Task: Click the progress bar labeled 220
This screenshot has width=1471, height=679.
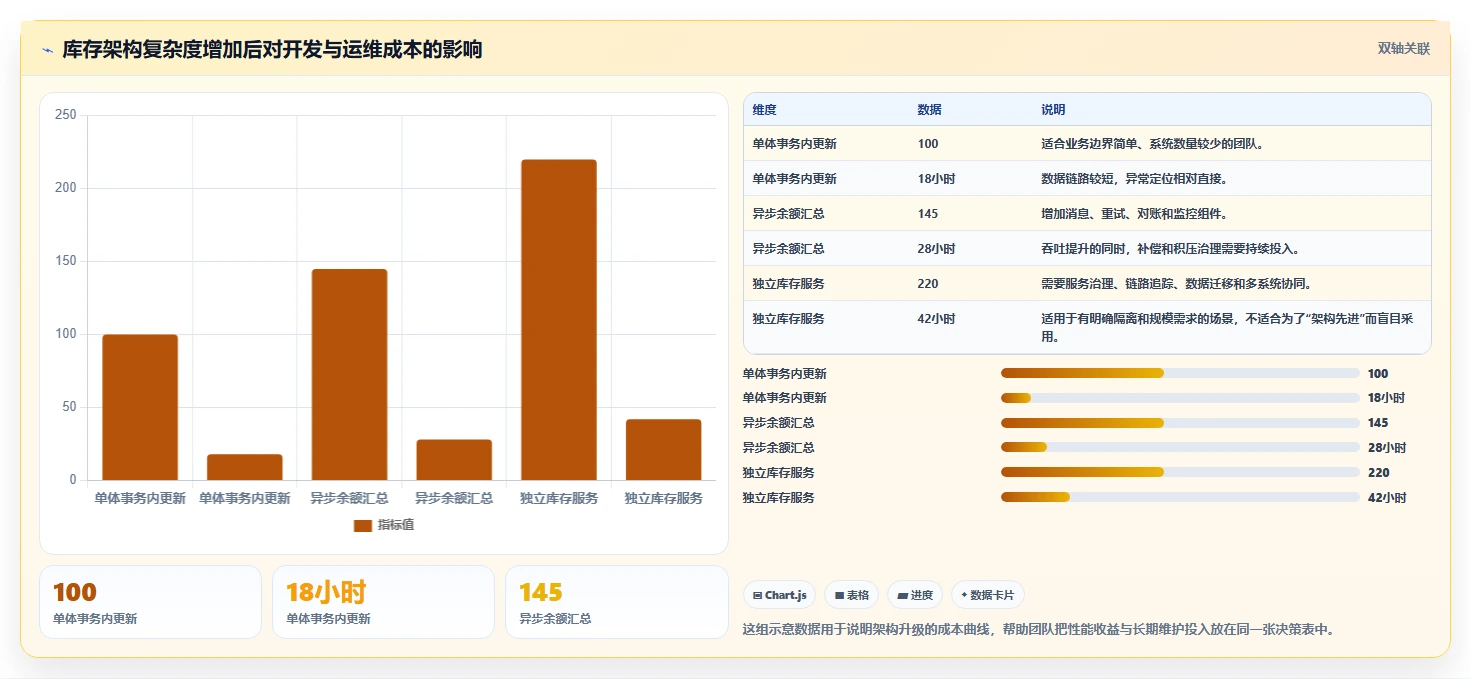Action: [1180, 472]
